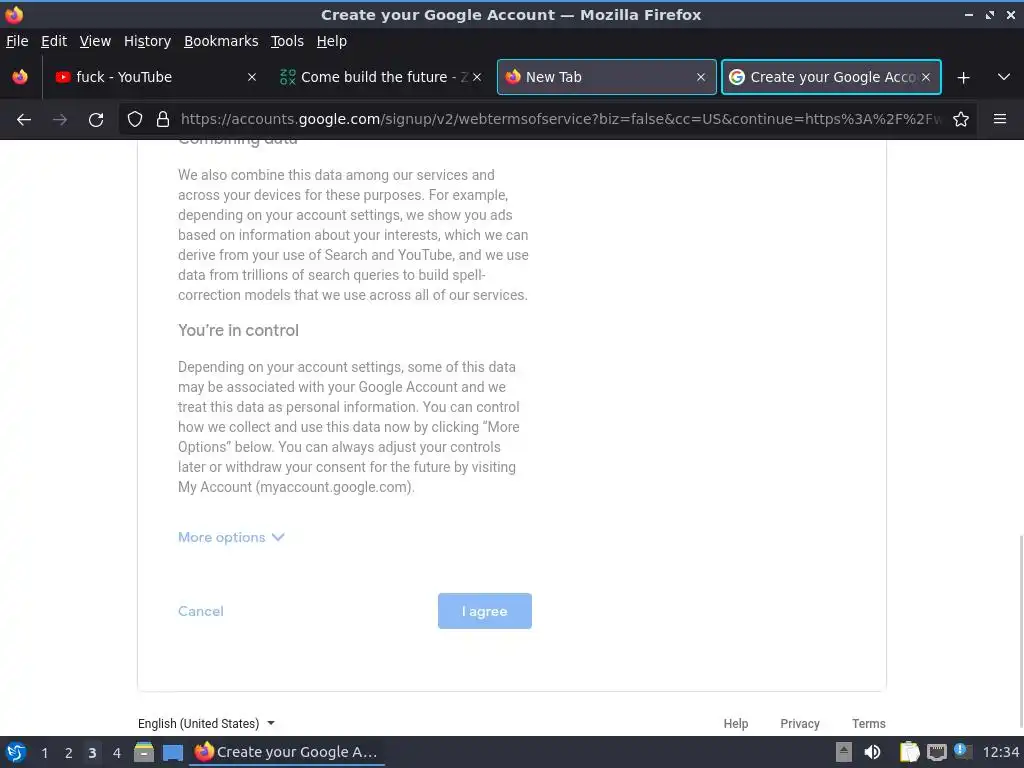Open Firefox View pinned icon
The width and height of the screenshot is (1024, 768).
20,77
